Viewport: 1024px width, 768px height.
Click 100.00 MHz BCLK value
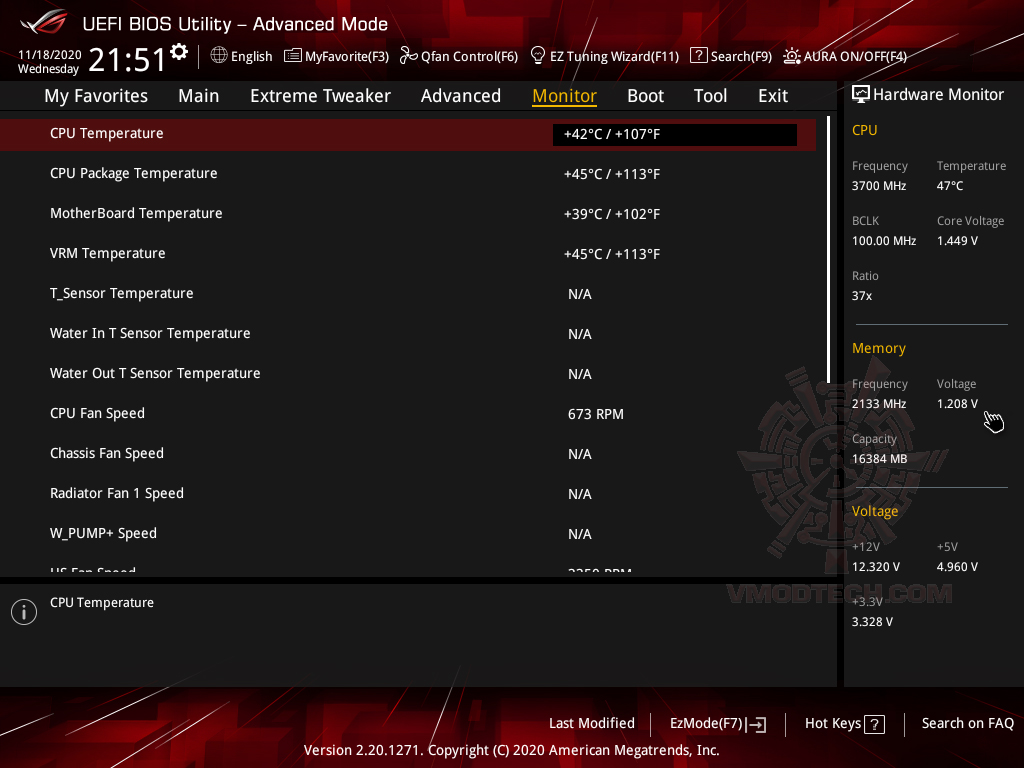[x=884, y=241]
